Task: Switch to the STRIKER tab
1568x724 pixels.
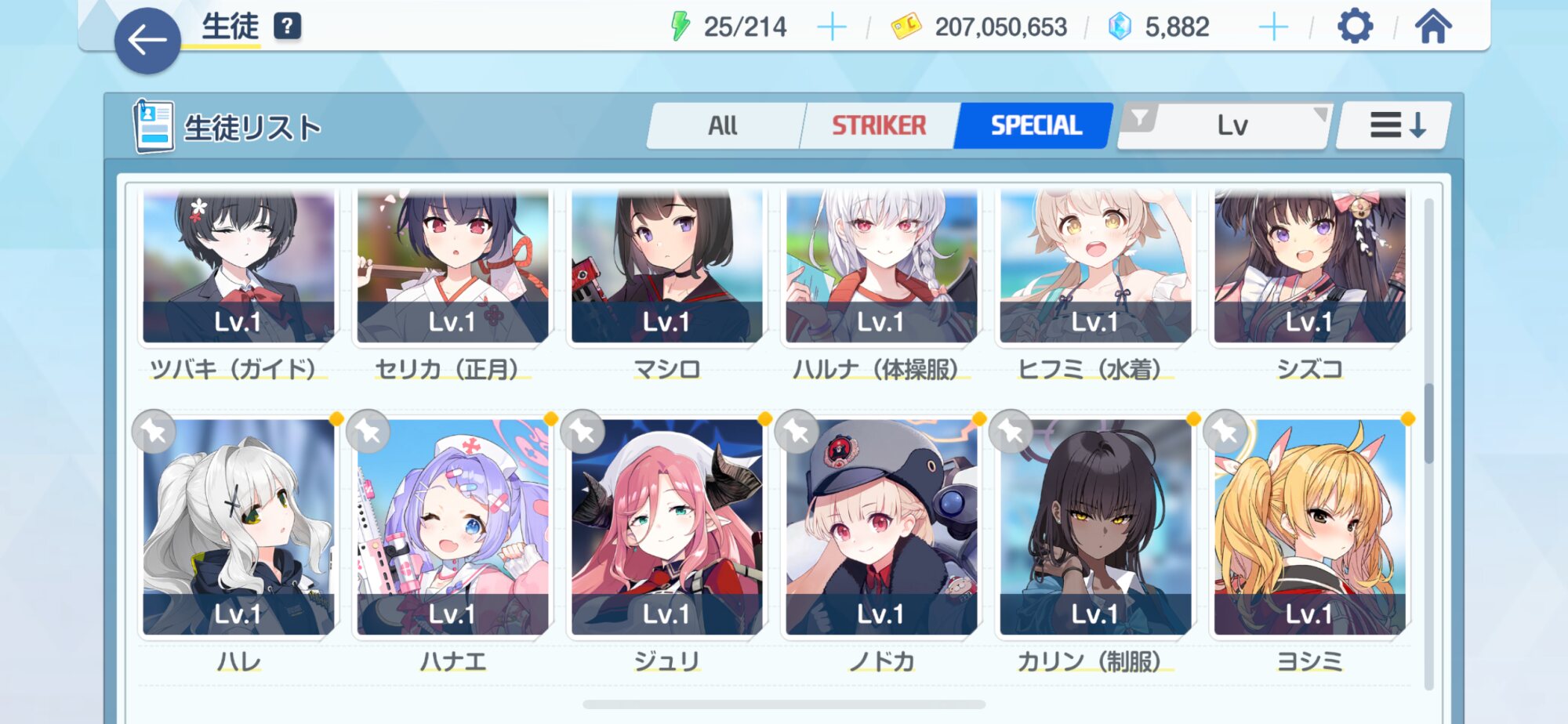Action: (879, 125)
